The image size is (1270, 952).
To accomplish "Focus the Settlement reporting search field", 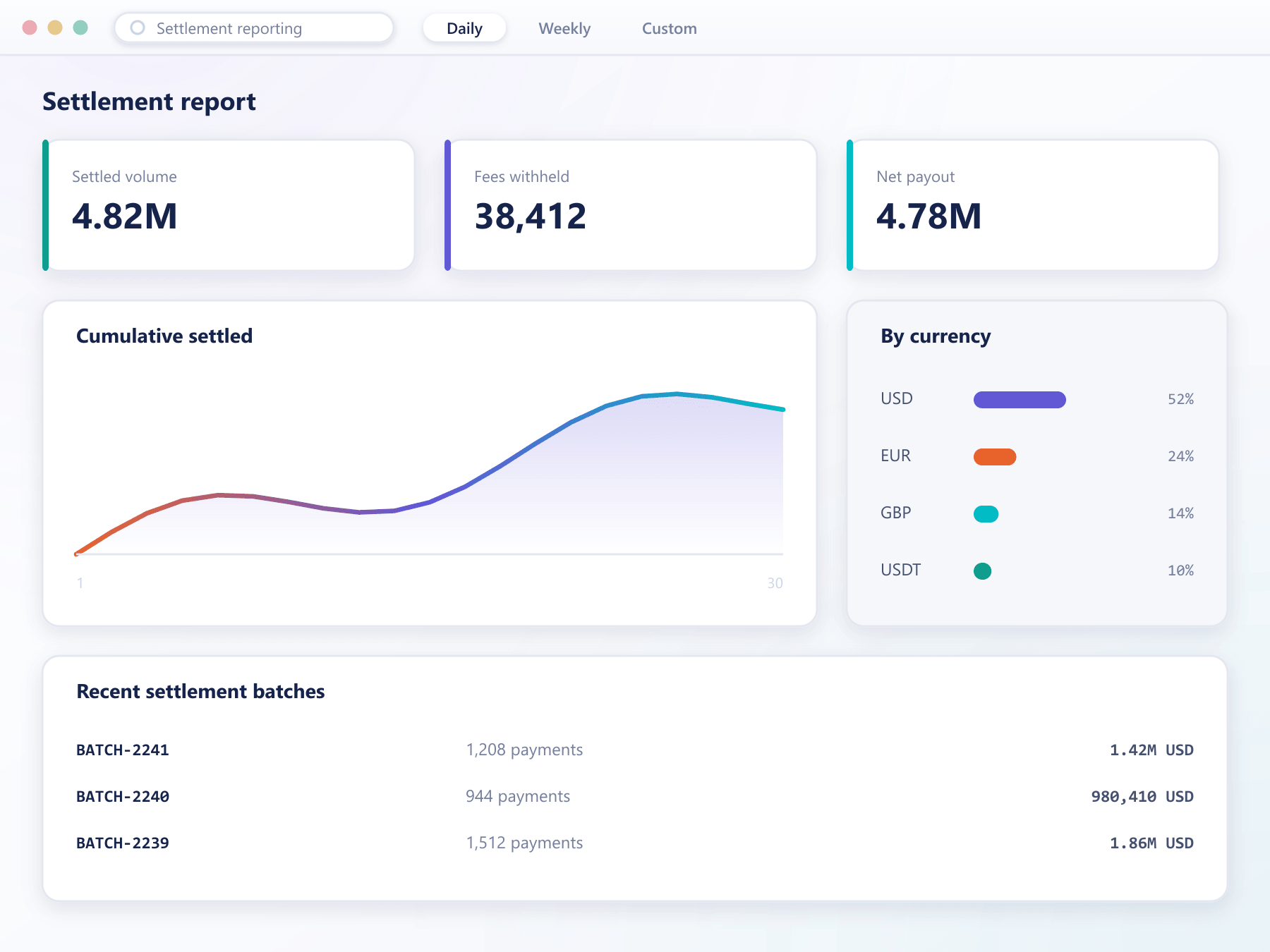I will (x=254, y=28).
